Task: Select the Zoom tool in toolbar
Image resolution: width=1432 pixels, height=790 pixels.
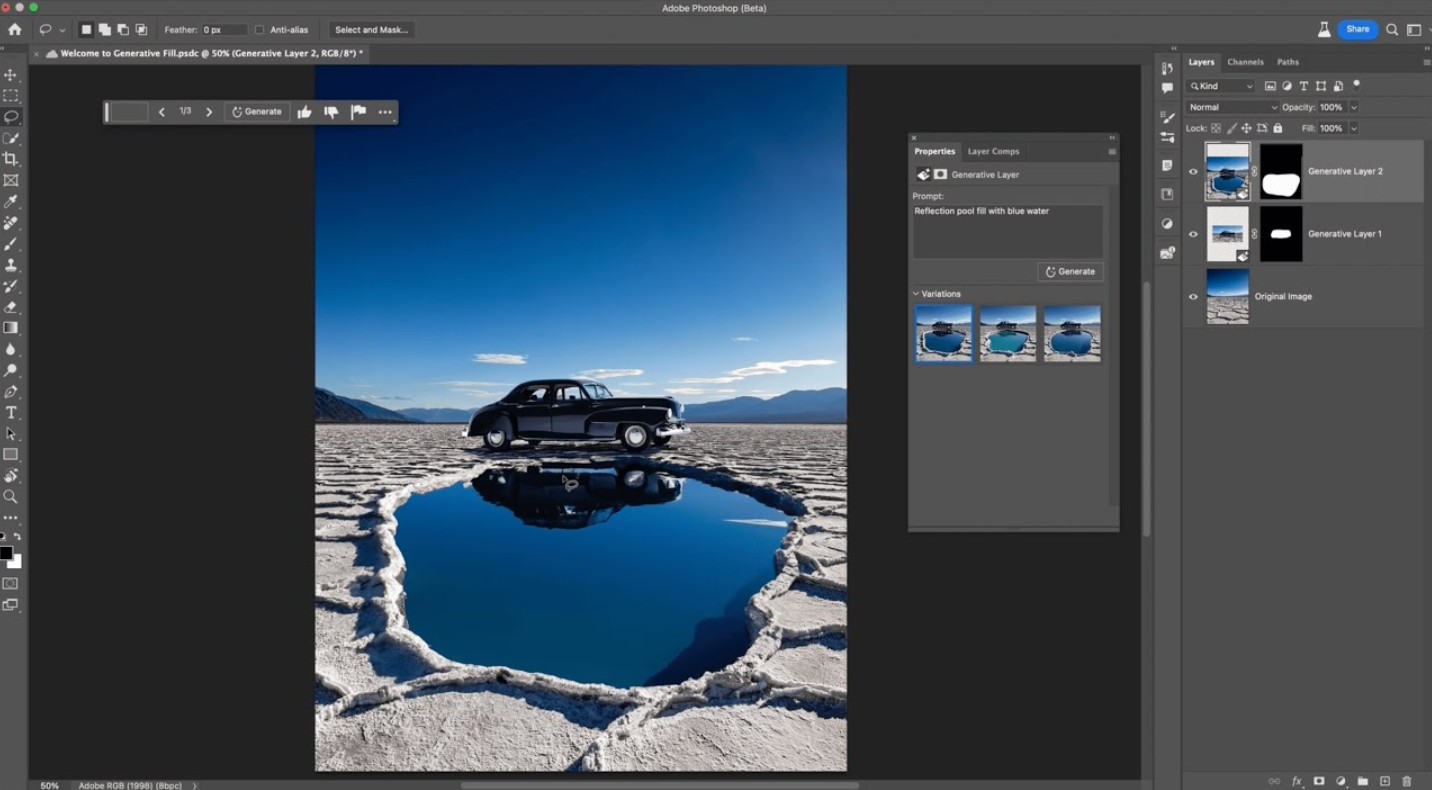Action: coord(11,497)
